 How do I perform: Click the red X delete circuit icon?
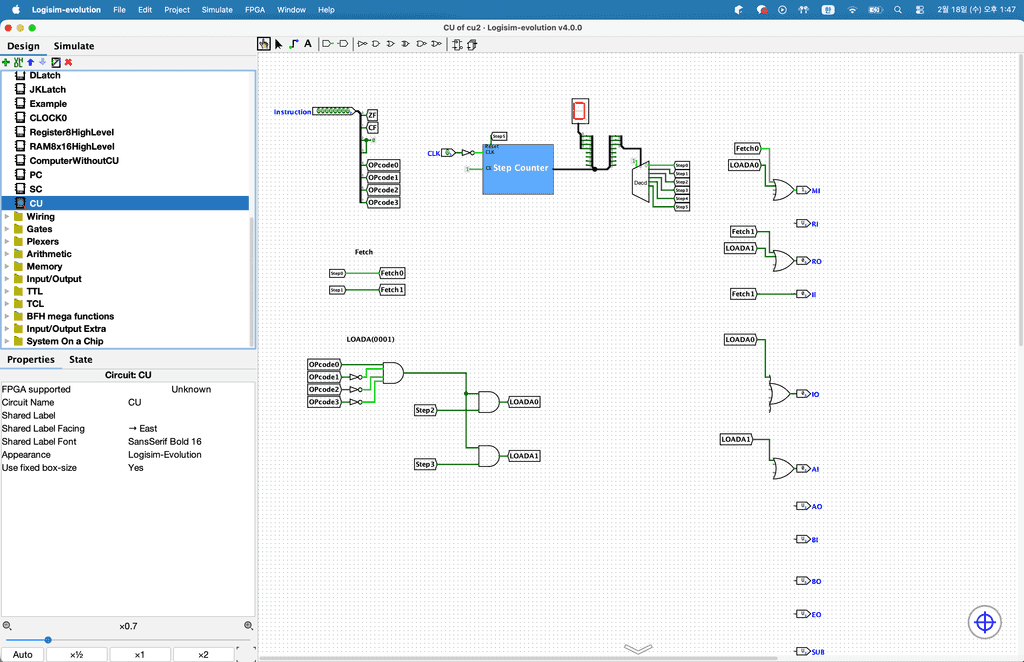tap(68, 62)
